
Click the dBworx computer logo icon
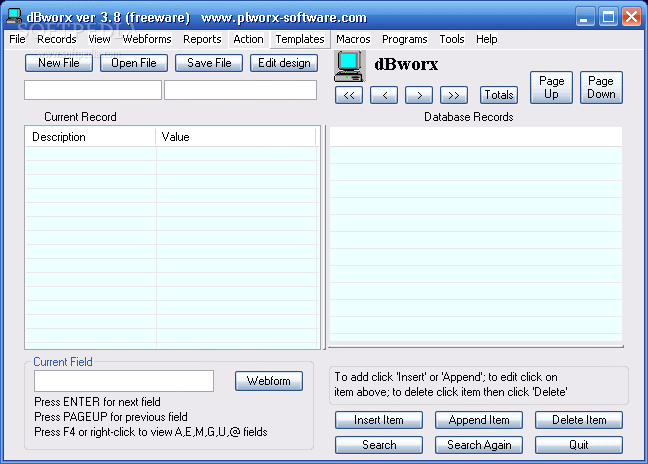click(349, 66)
